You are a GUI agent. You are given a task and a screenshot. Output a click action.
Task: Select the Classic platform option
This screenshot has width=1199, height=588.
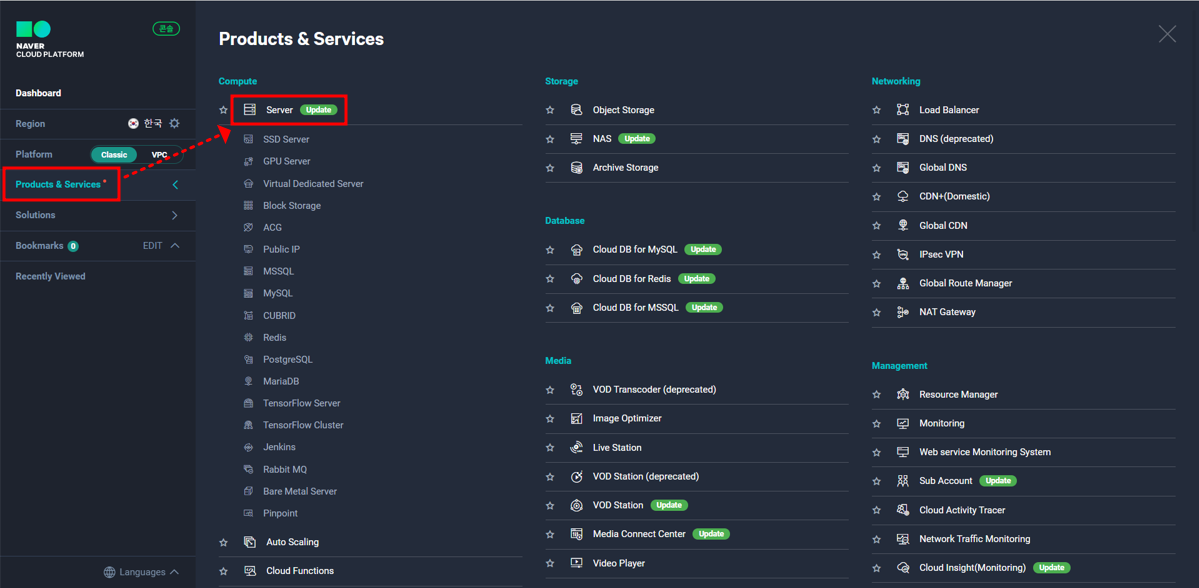(x=114, y=154)
